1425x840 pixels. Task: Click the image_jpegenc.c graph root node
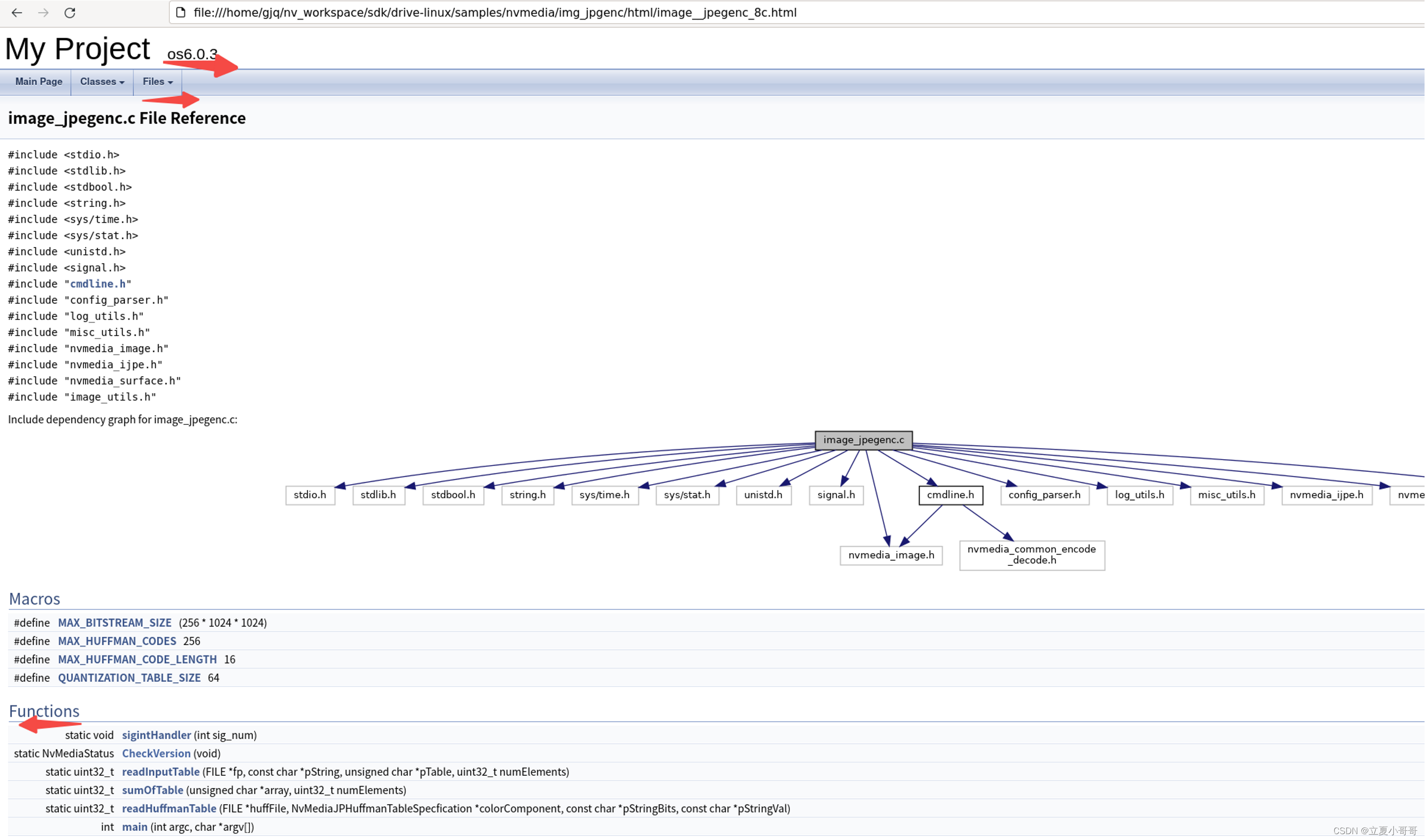pos(863,440)
